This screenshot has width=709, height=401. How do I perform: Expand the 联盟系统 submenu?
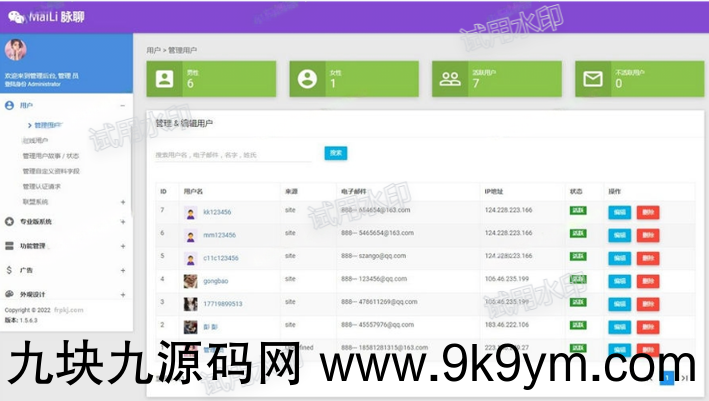click(x=122, y=202)
